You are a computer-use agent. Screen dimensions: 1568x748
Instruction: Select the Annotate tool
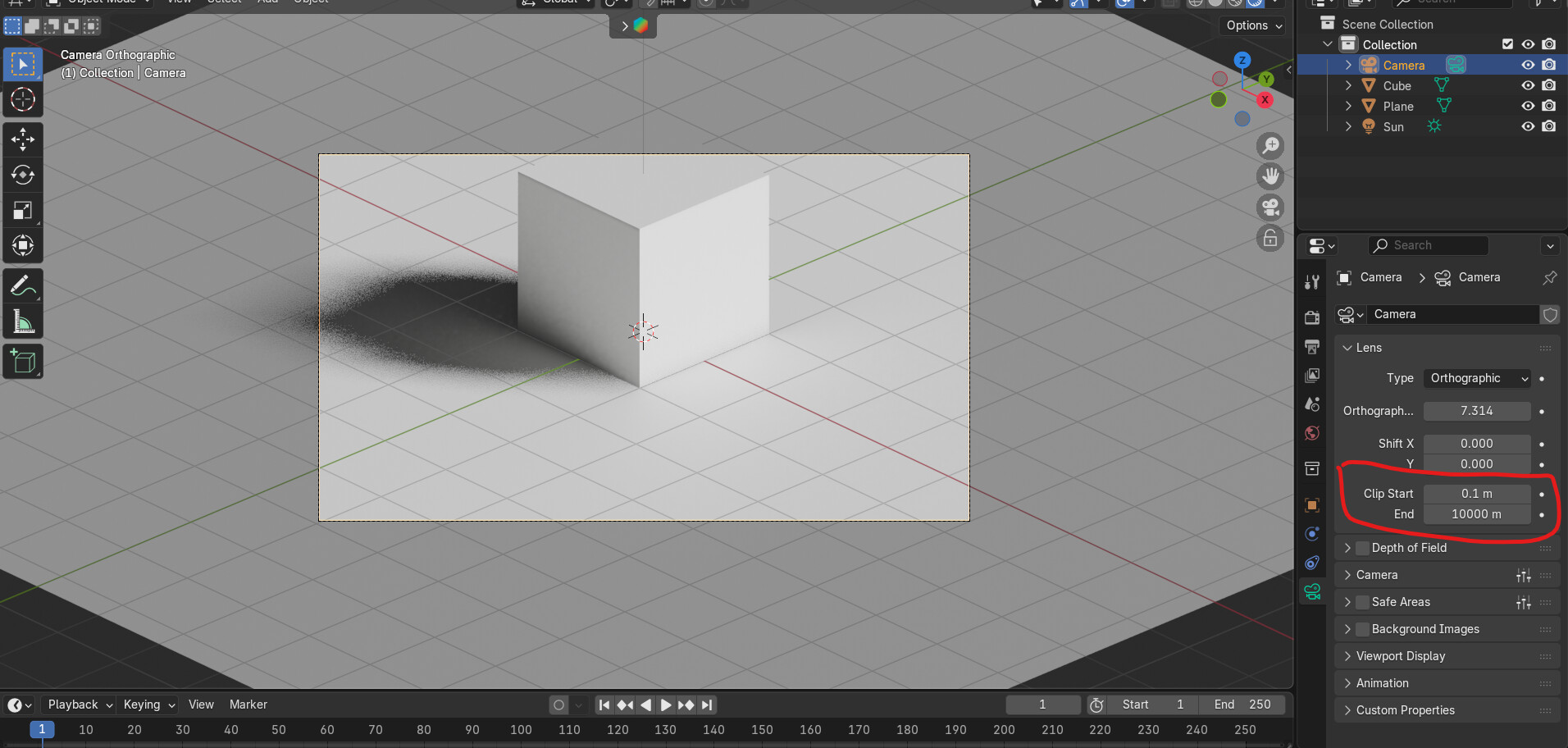click(x=23, y=286)
